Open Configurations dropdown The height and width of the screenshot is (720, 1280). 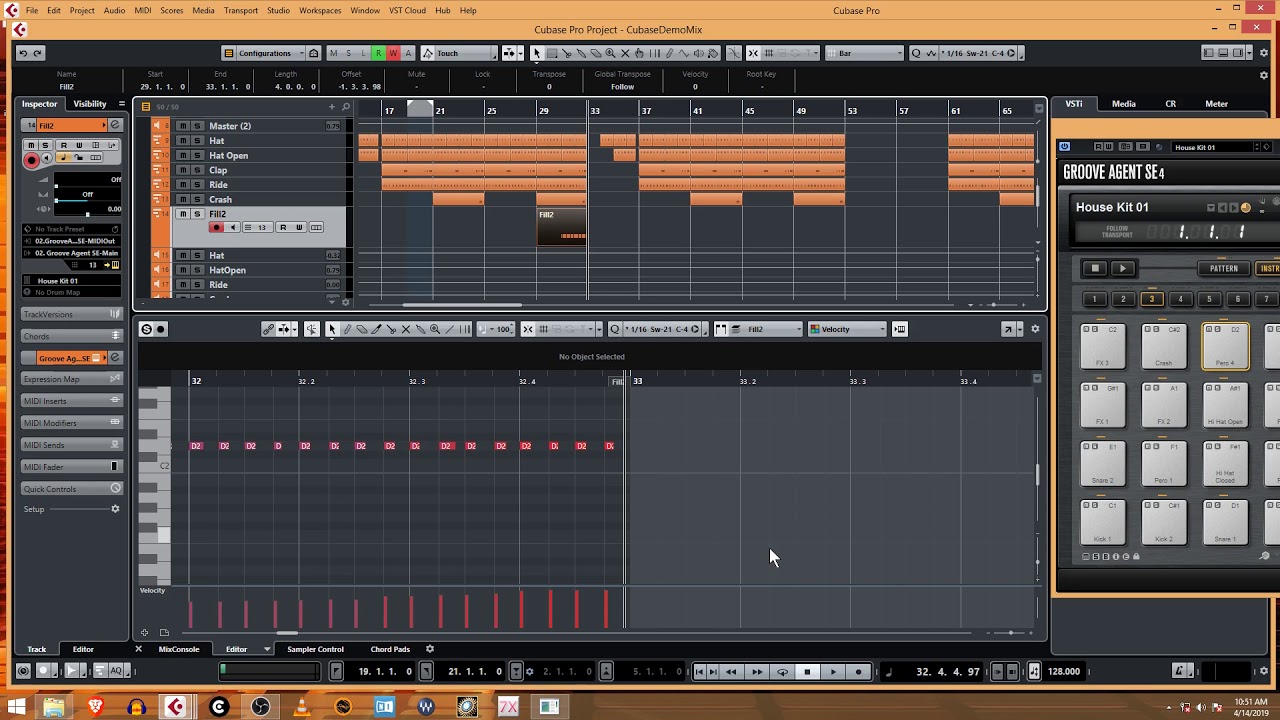pyautogui.click(x=261, y=53)
